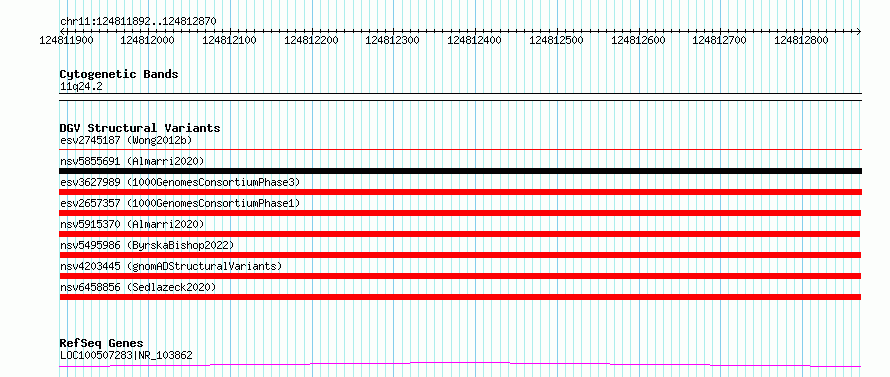
Task: Open gene LOC100507283|NR_103862 label
Action: tap(126, 356)
